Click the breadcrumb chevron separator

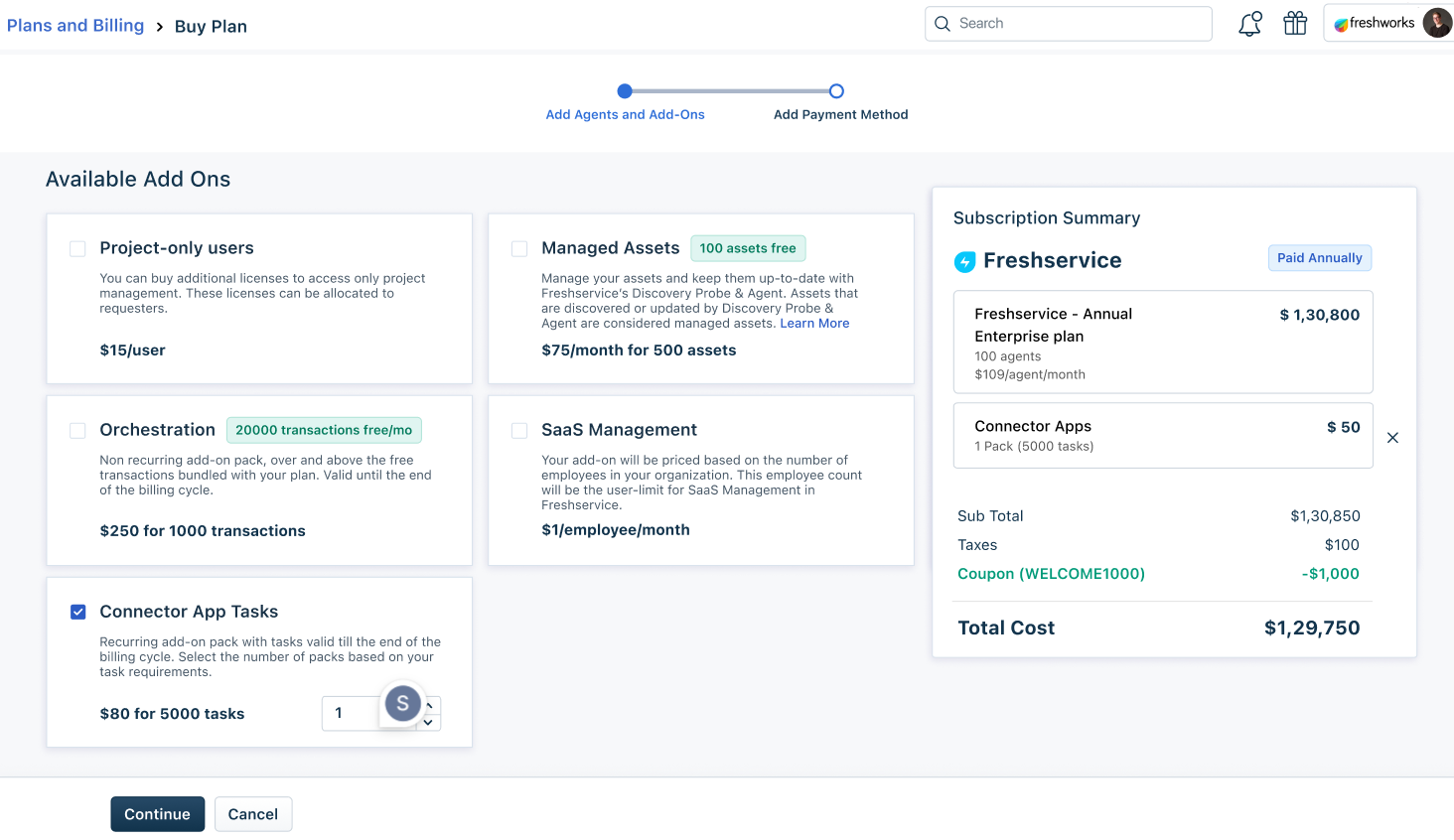(x=159, y=27)
